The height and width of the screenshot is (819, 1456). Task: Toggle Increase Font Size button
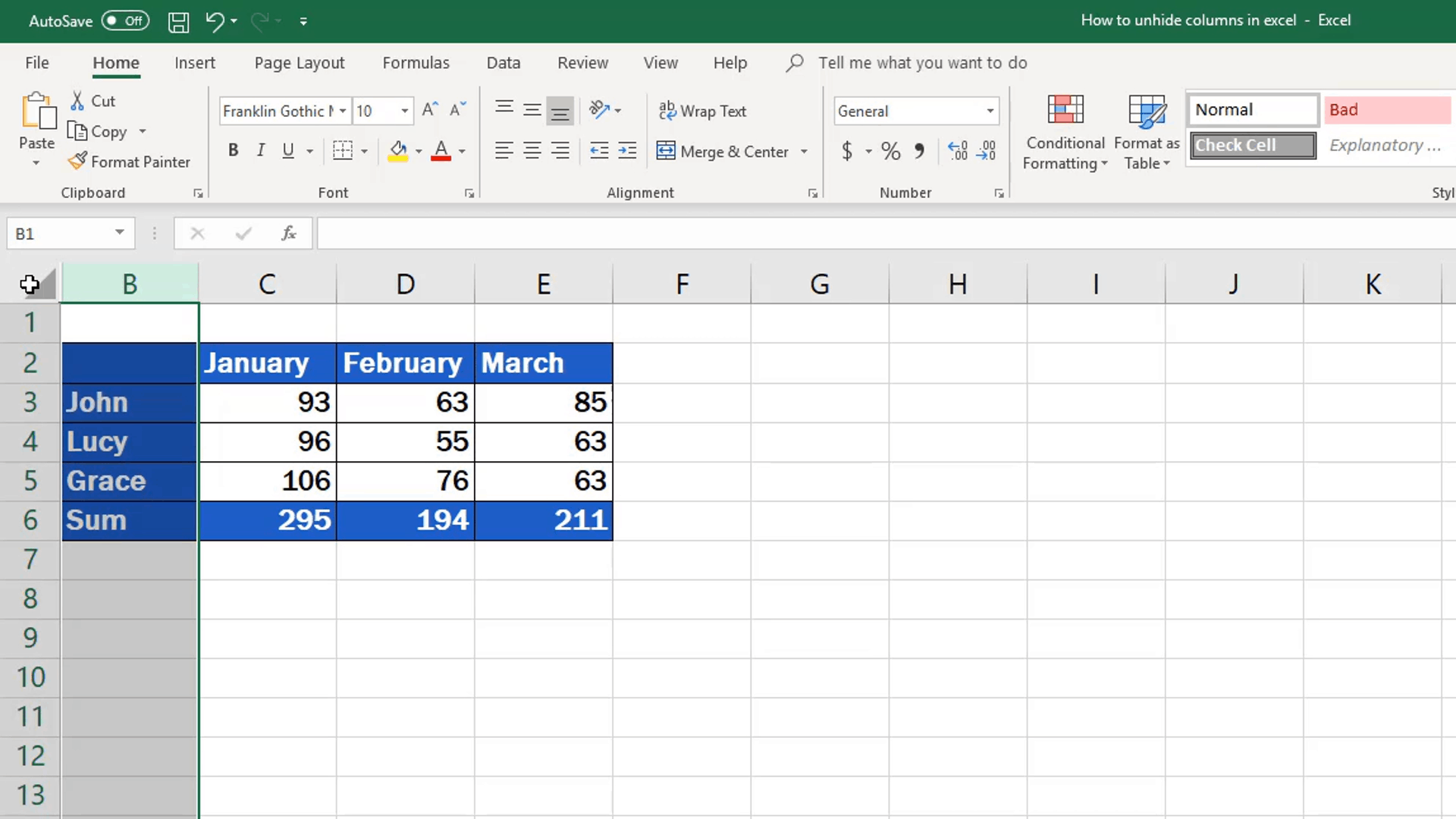pyautogui.click(x=430, y=109)
